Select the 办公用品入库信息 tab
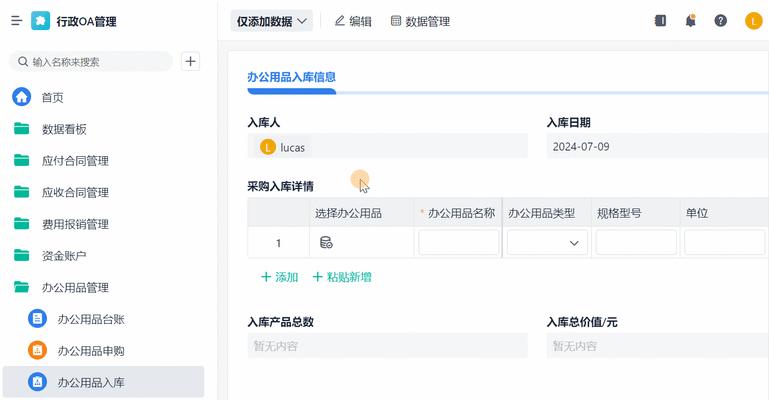This screenshot has width=769, height=400. click(x=291, y=77)
